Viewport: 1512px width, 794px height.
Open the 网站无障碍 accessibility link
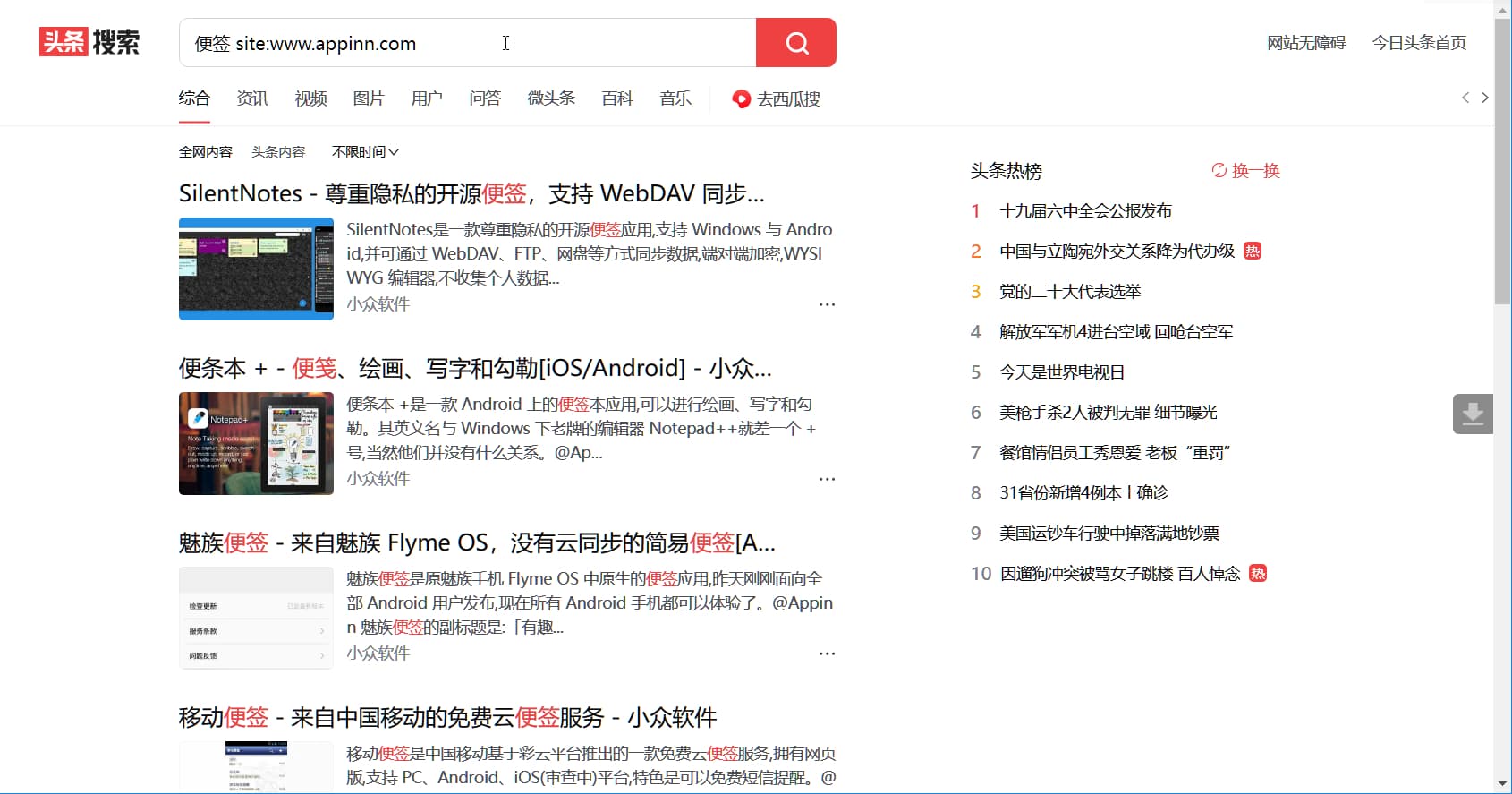point(1305,43)
